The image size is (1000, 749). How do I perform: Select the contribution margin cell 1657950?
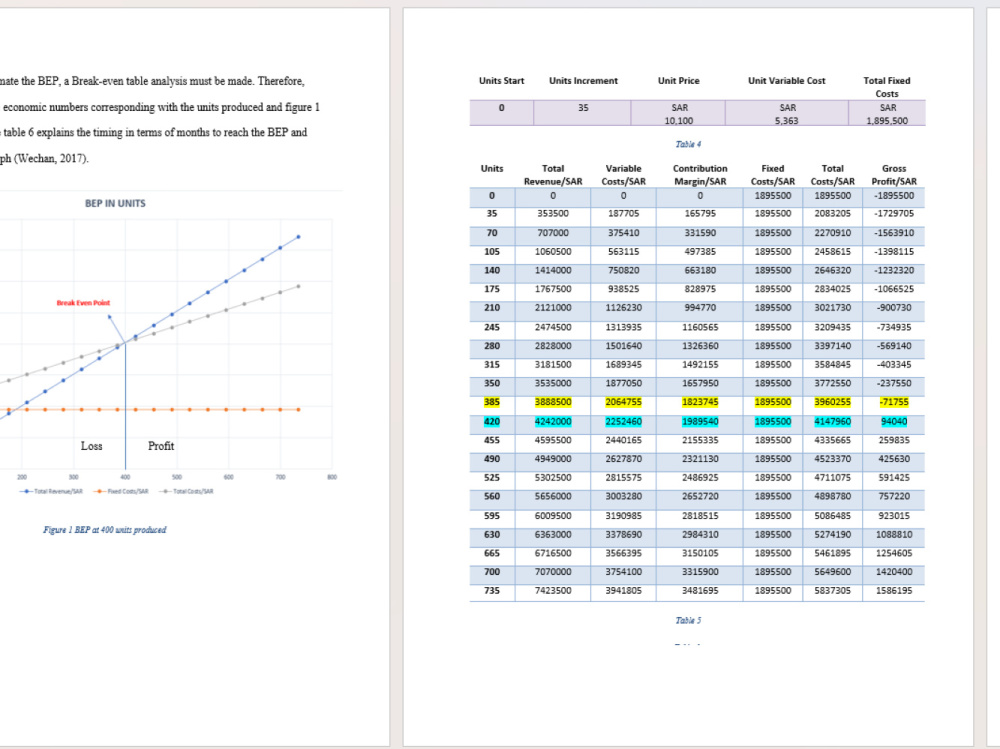pos(700,383)
